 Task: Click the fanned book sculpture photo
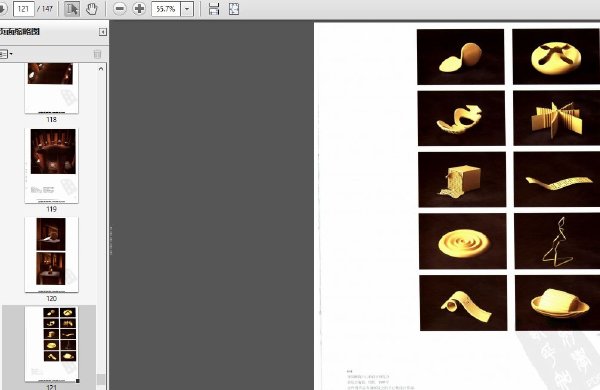coord(557,118)
